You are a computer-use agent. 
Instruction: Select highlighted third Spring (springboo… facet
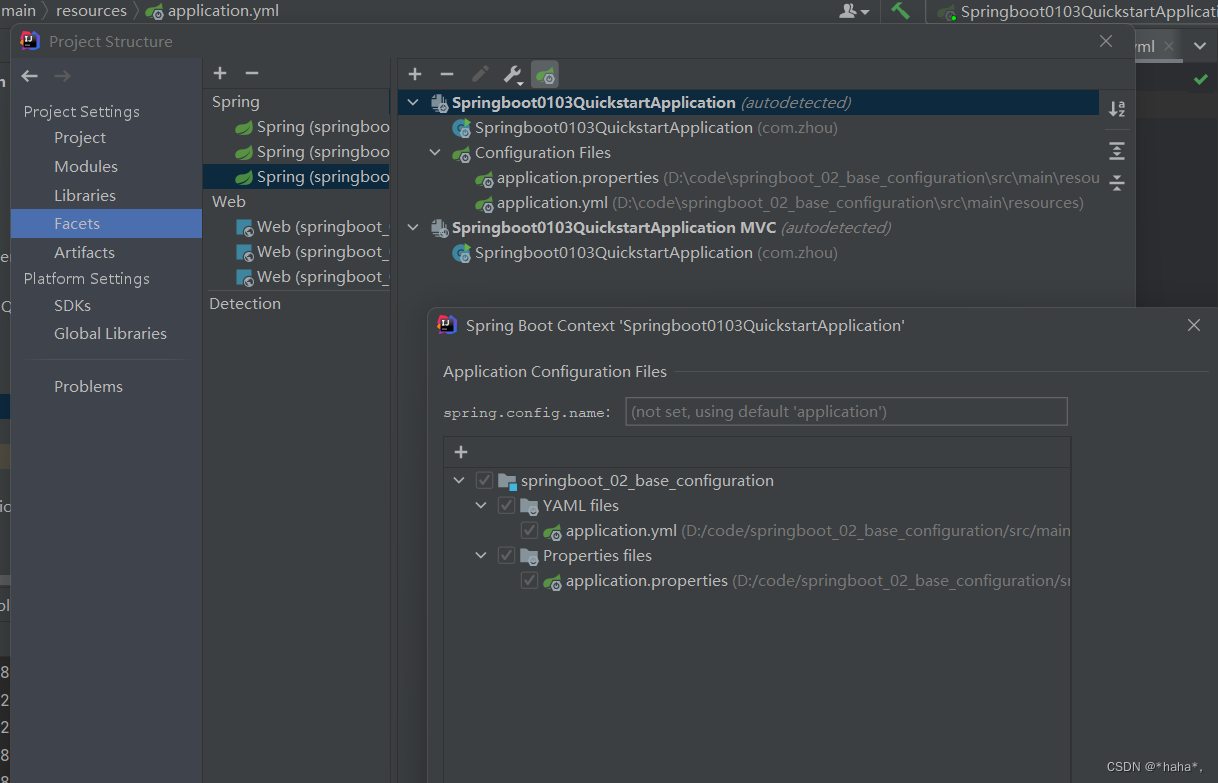click(296, 177)
